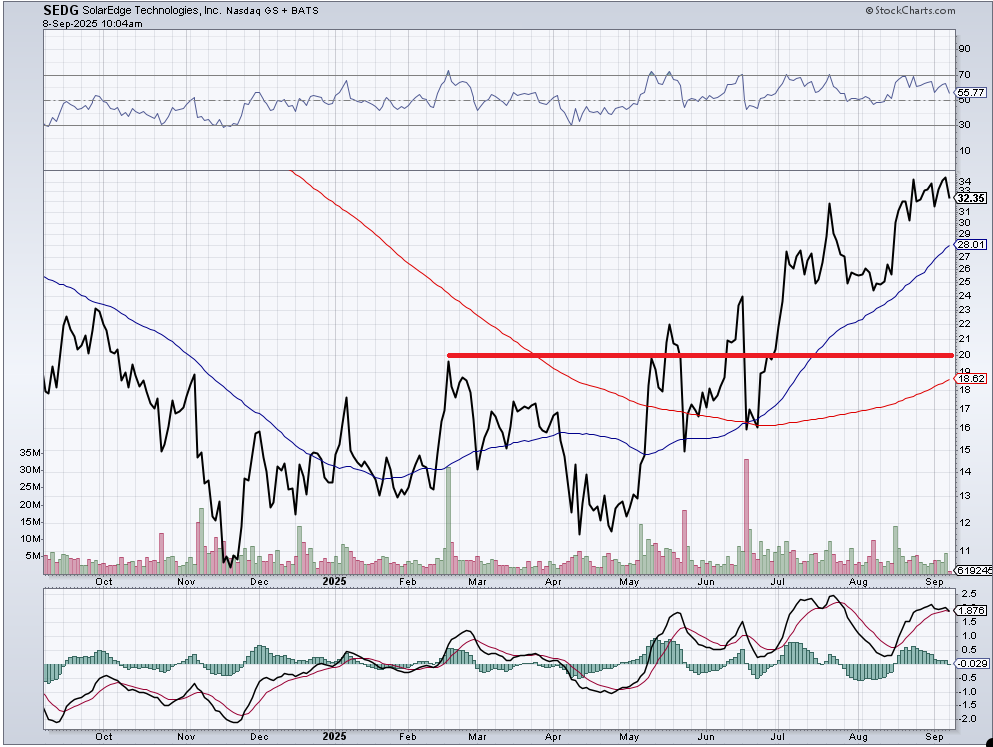Click the MACD histogram value tag -0.029
The width and height of the screenshot is (993, 747).
pyautogui.click(x=972, y=663)
